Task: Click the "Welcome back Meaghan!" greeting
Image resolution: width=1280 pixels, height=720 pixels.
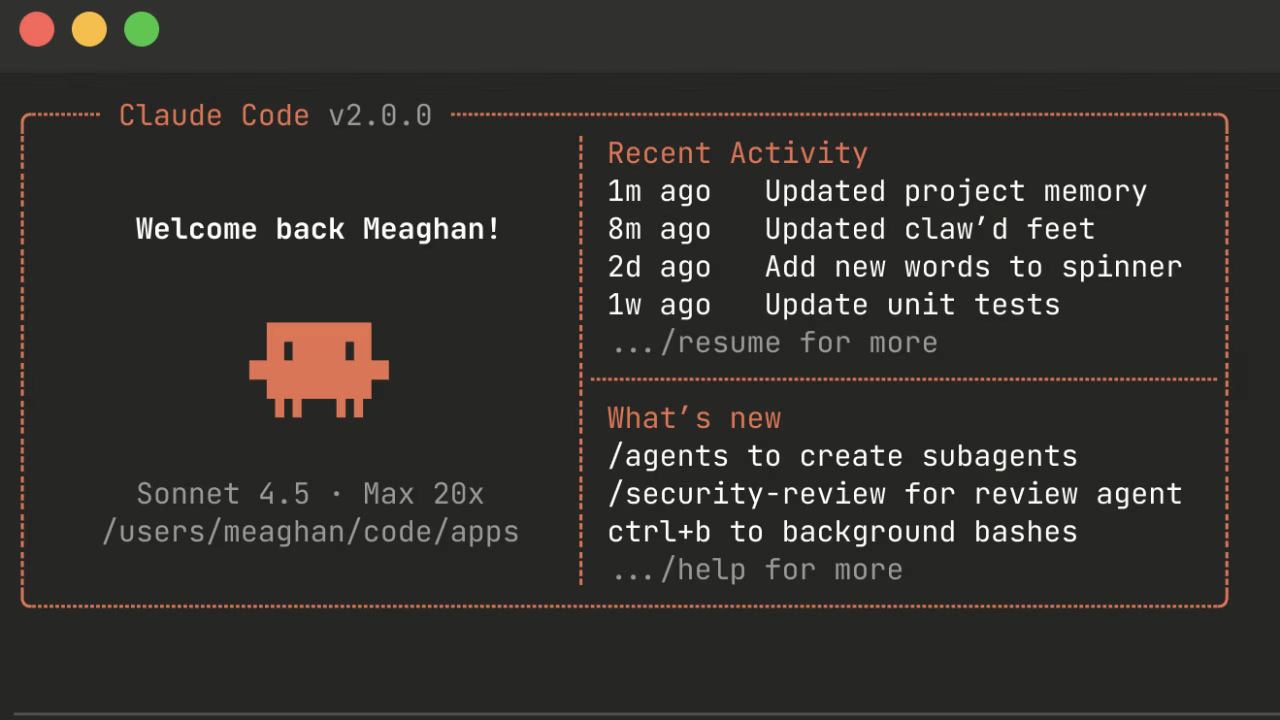Action: tap(318, 229)
